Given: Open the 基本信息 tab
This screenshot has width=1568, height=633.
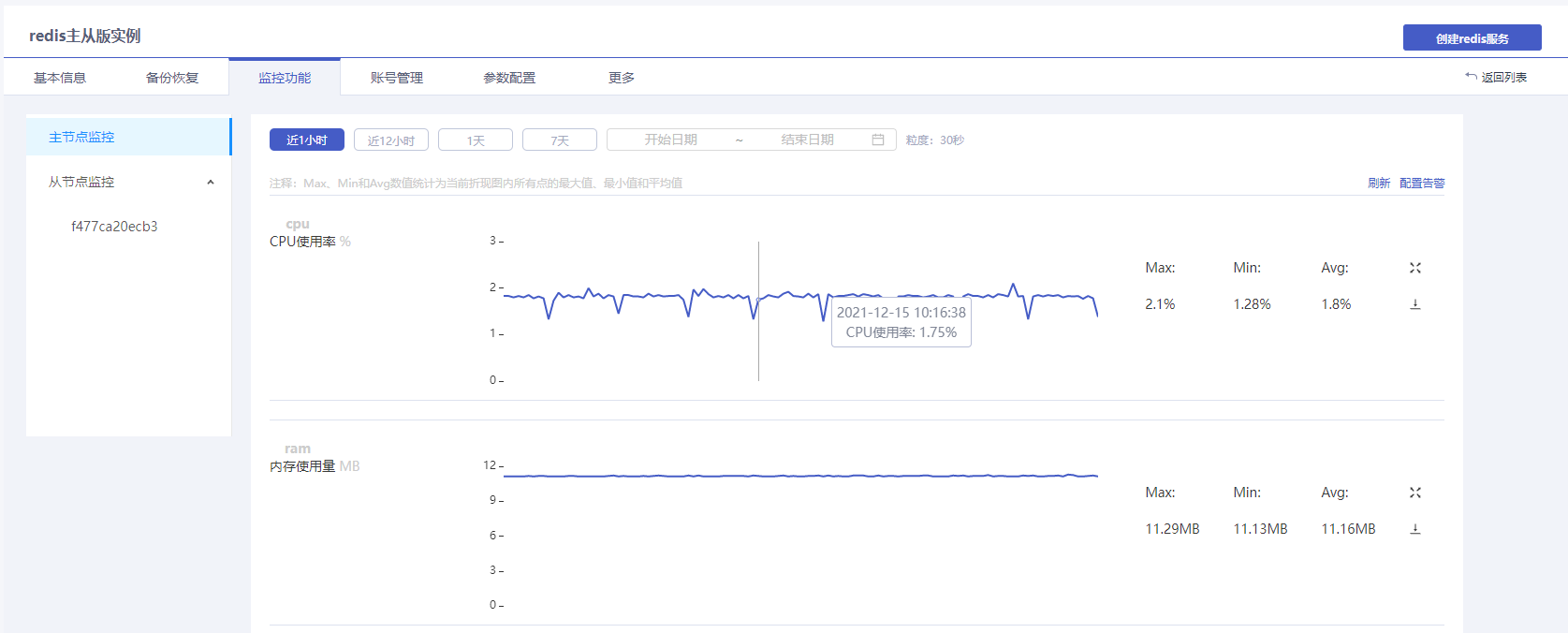Looking at the screenshot, I should [x=60, y=78].
